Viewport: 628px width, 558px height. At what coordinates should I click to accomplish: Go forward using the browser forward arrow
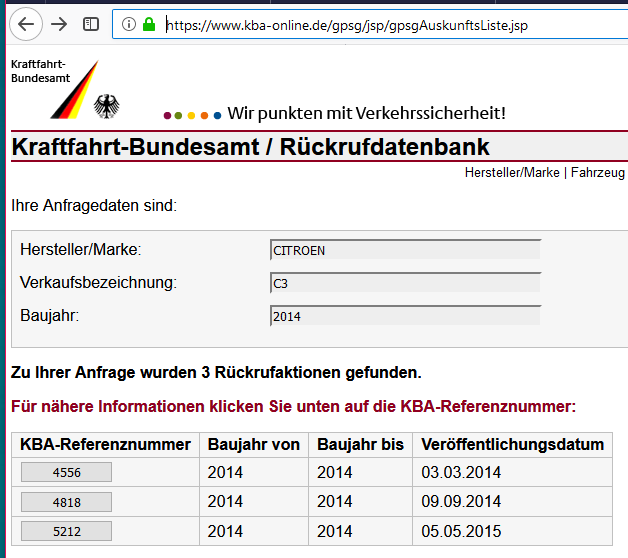(59, 24)
